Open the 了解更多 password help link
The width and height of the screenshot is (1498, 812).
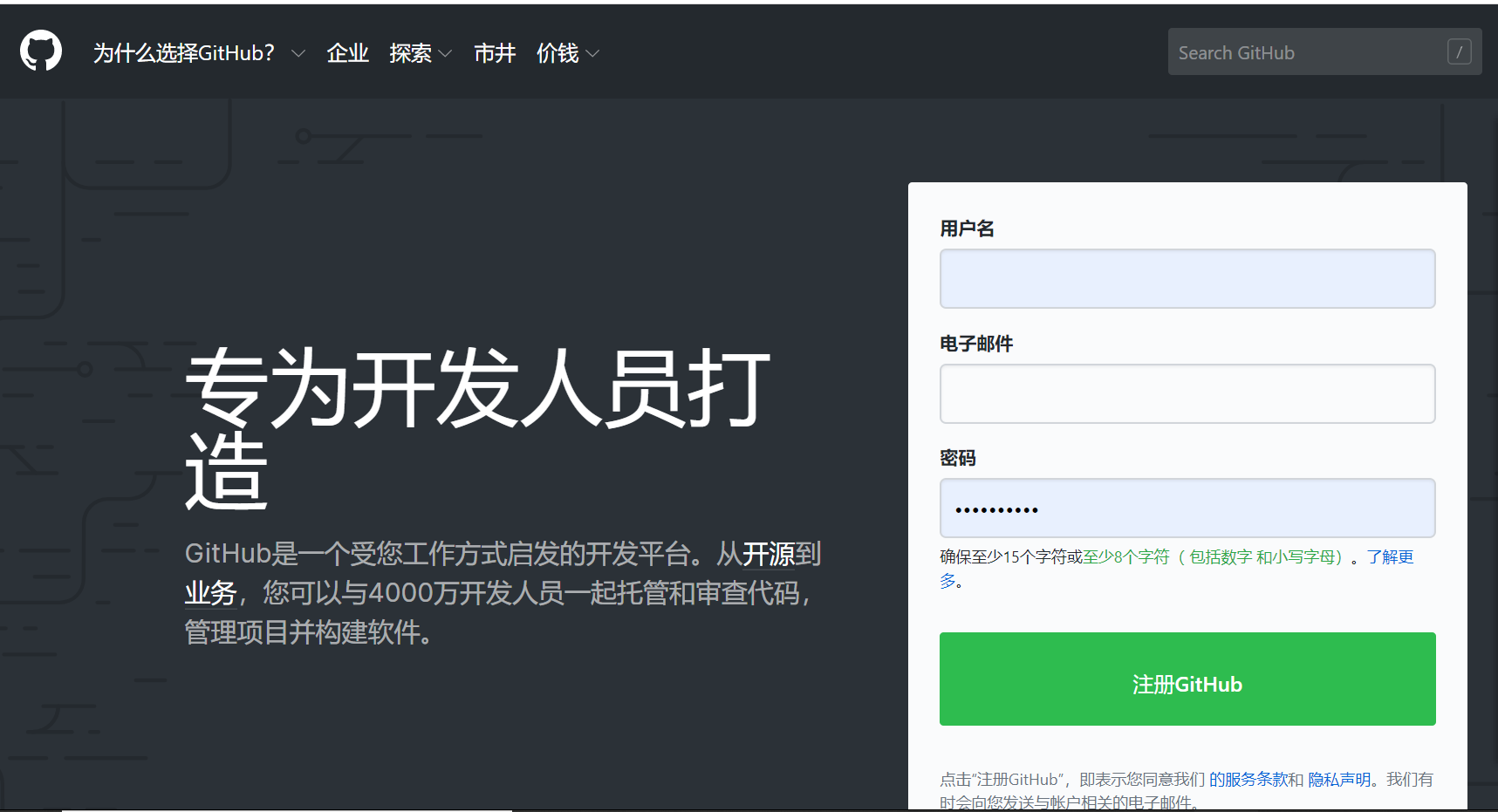(1390, 557)
